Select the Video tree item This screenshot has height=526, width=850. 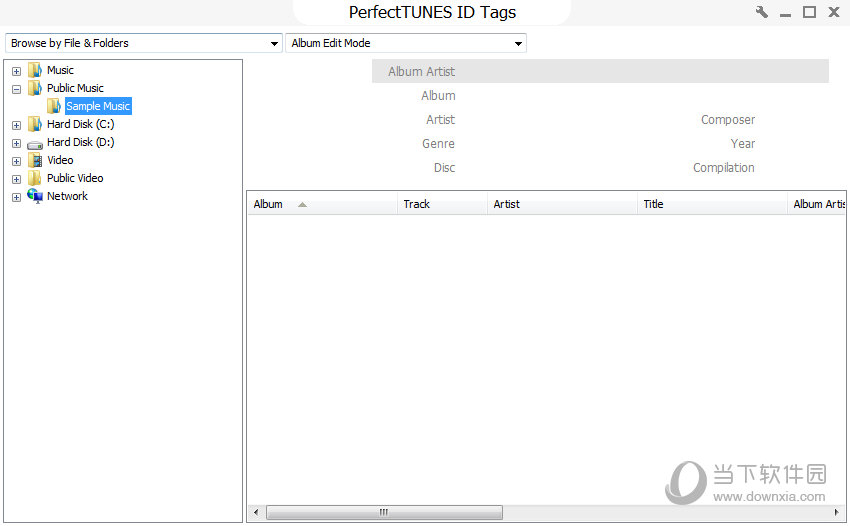[x=60, y=160]
